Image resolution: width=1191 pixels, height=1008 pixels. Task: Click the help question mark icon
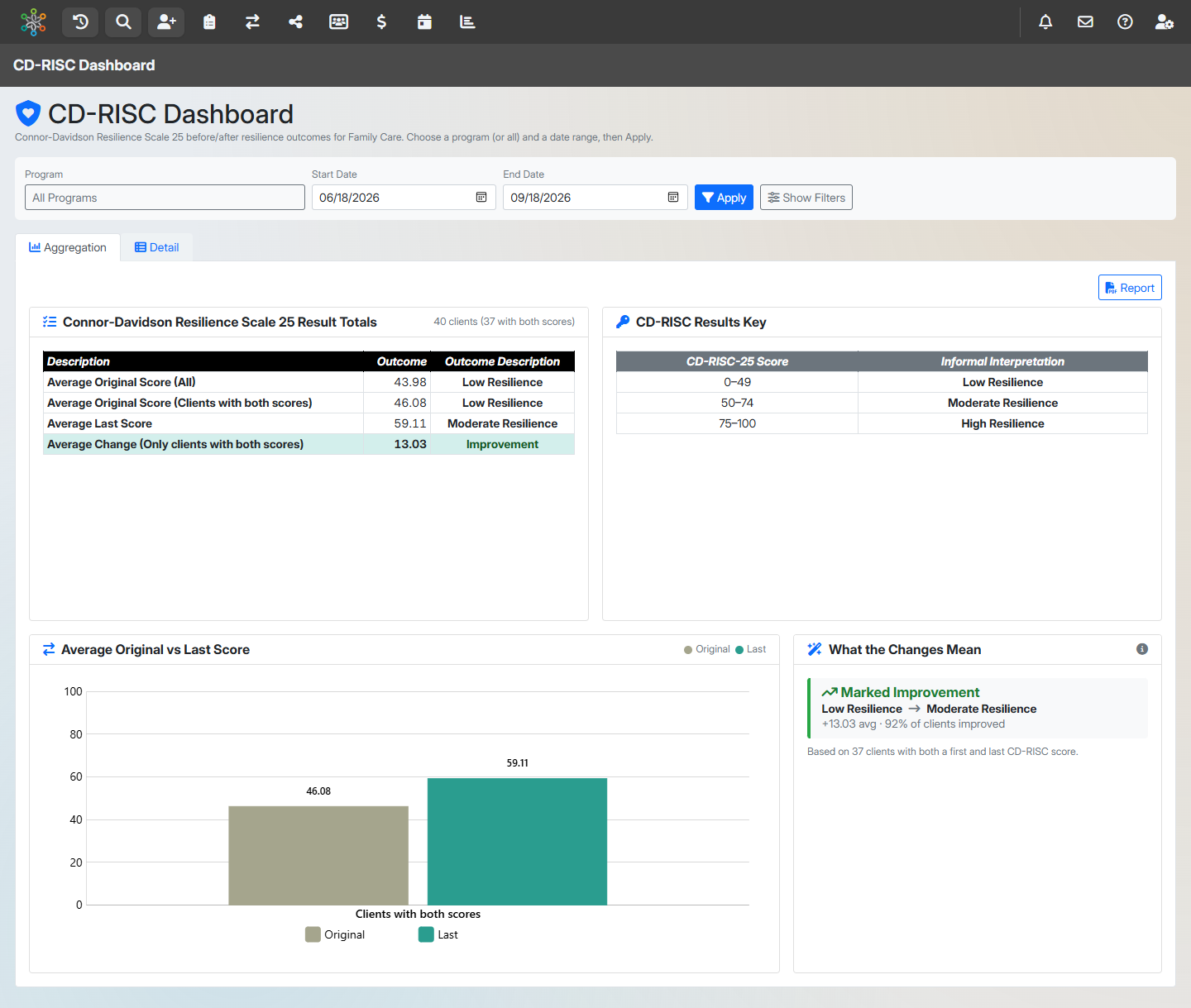click(1125, 22)
